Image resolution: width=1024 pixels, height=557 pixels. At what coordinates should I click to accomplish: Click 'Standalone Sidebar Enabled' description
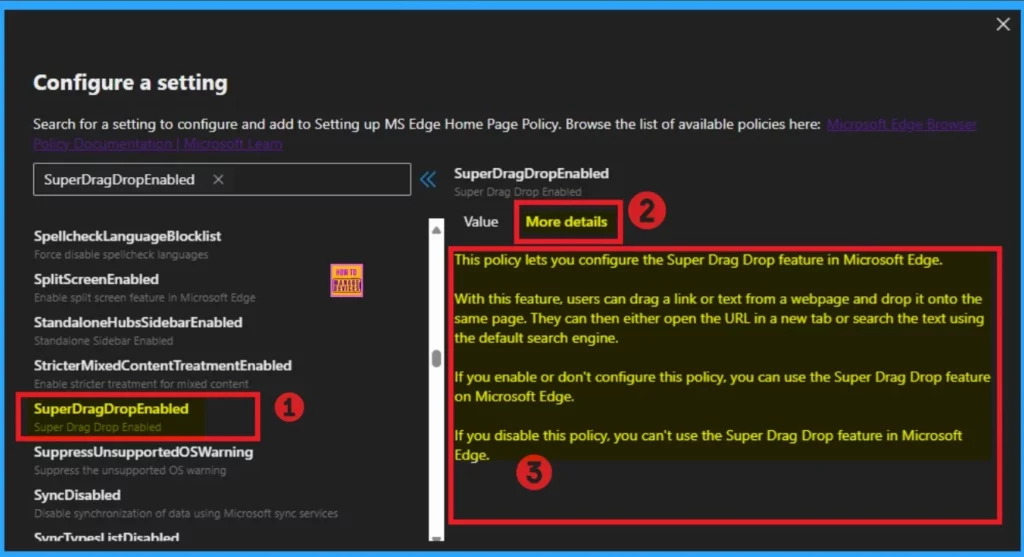click(x=103, y=341)
